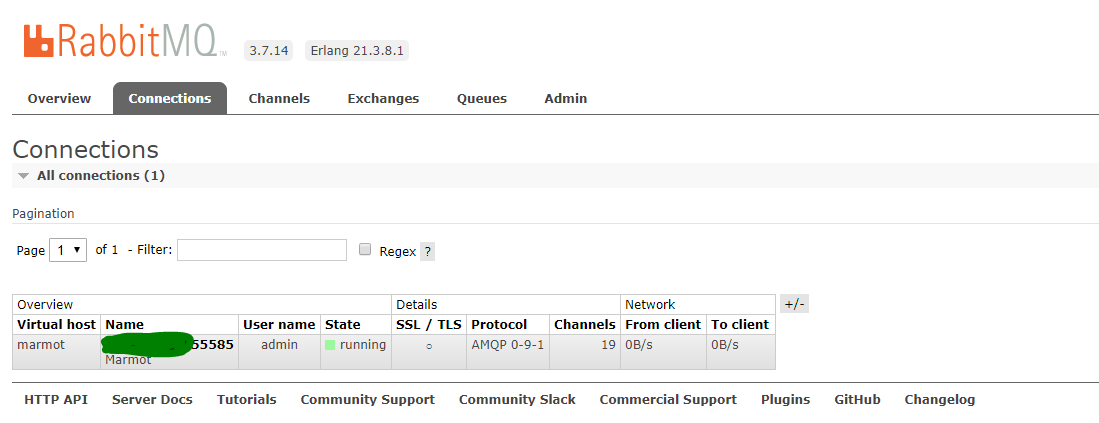The width and height of the screenshot is (1099, 423).
Task: Open the Admin tab
Action: click(566, 99)
